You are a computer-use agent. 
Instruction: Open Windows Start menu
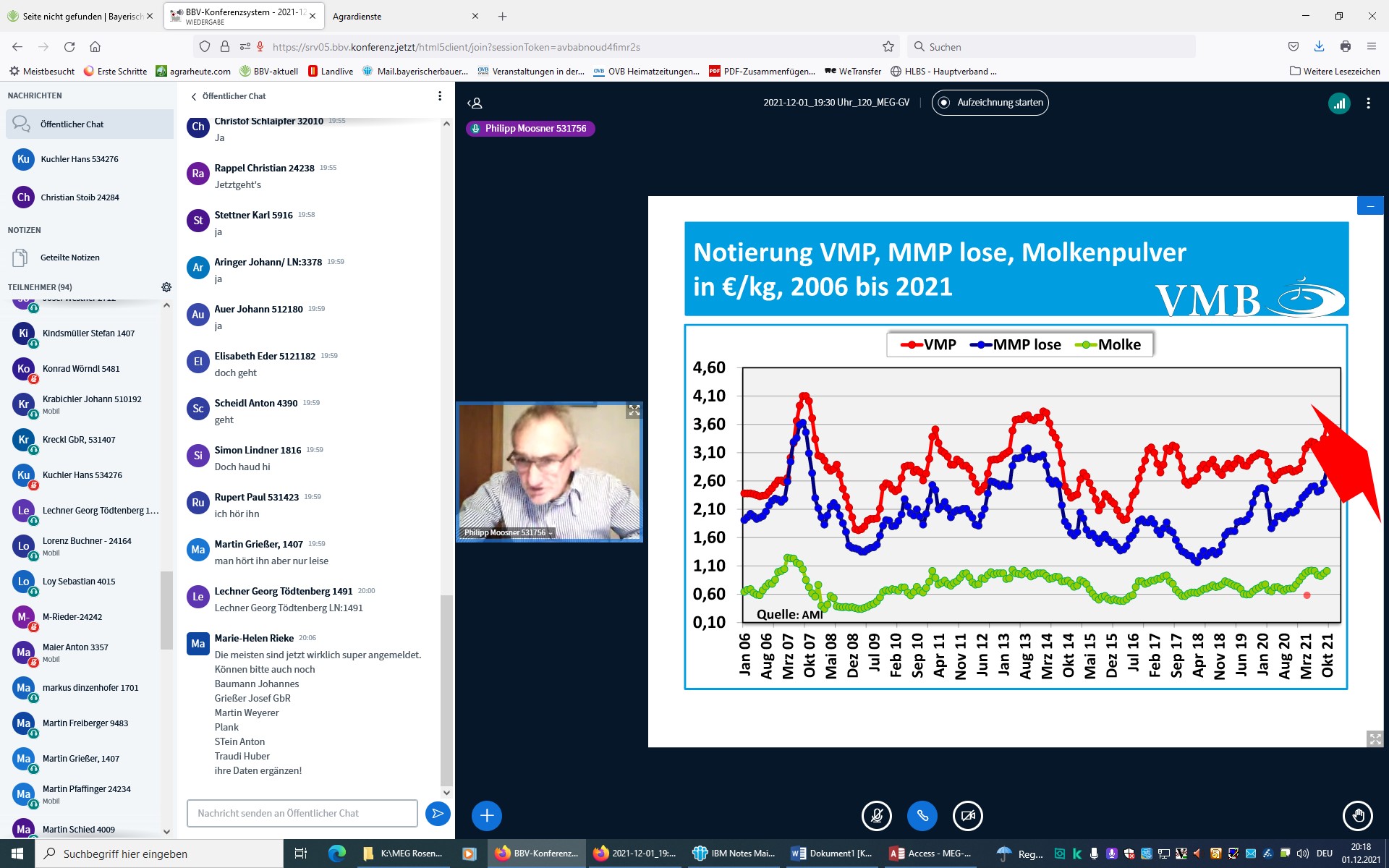coord(17,854)
